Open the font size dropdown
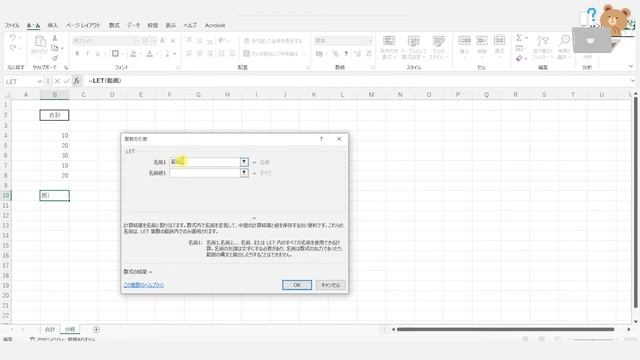The height and width of the screenshot is (360, 640). [154, 40]
